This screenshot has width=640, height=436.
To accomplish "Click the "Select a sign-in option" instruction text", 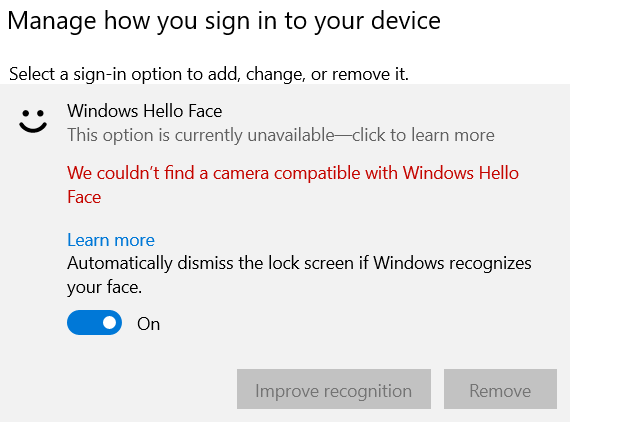I will [208, 74].
